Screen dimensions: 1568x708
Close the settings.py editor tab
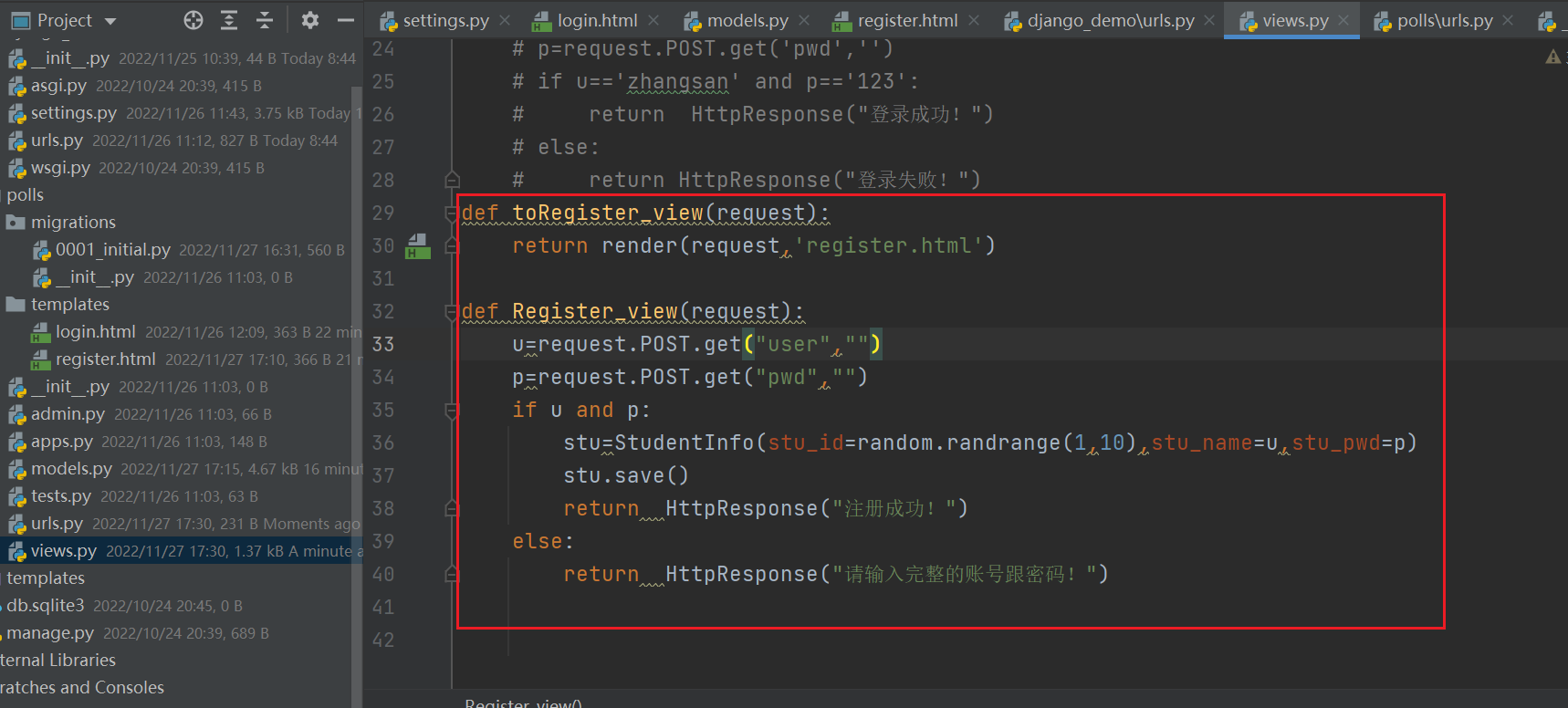pyautogui.click(x=505, y=20)
